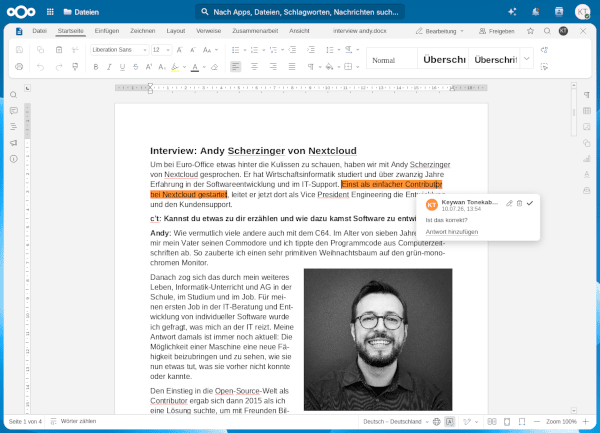Open paragraph settings in right sidebar
The width and height of the screenshot is (600, 433).
[587, 94]
